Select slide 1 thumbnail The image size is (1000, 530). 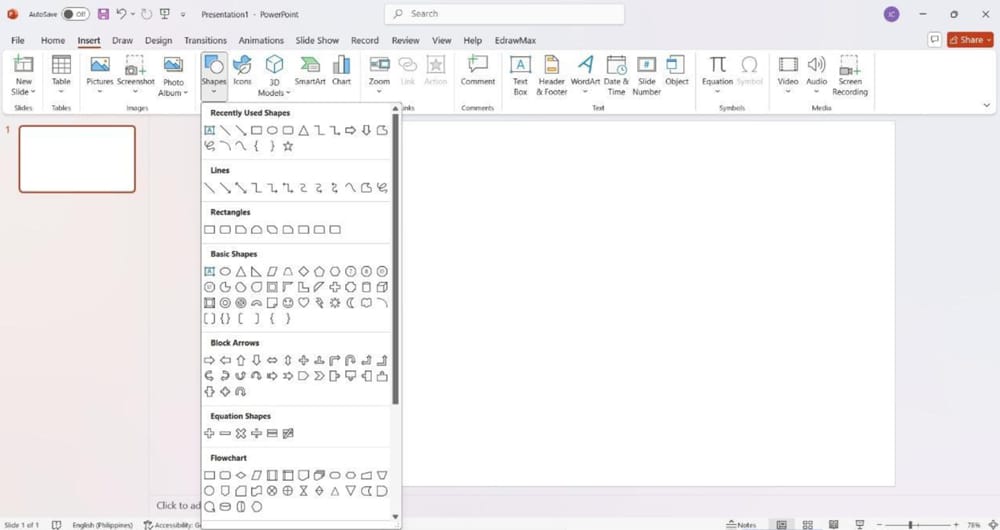pyautogui.click(x=77, y=159)
